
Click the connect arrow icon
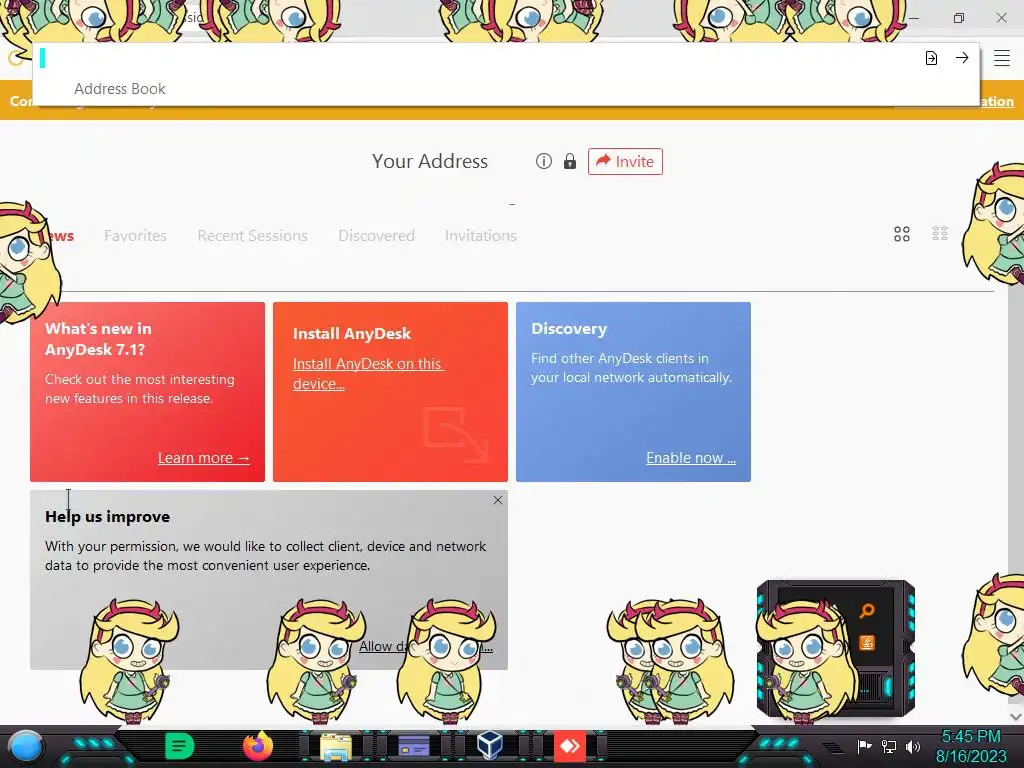pyautogui.click(x=962, y=57)
